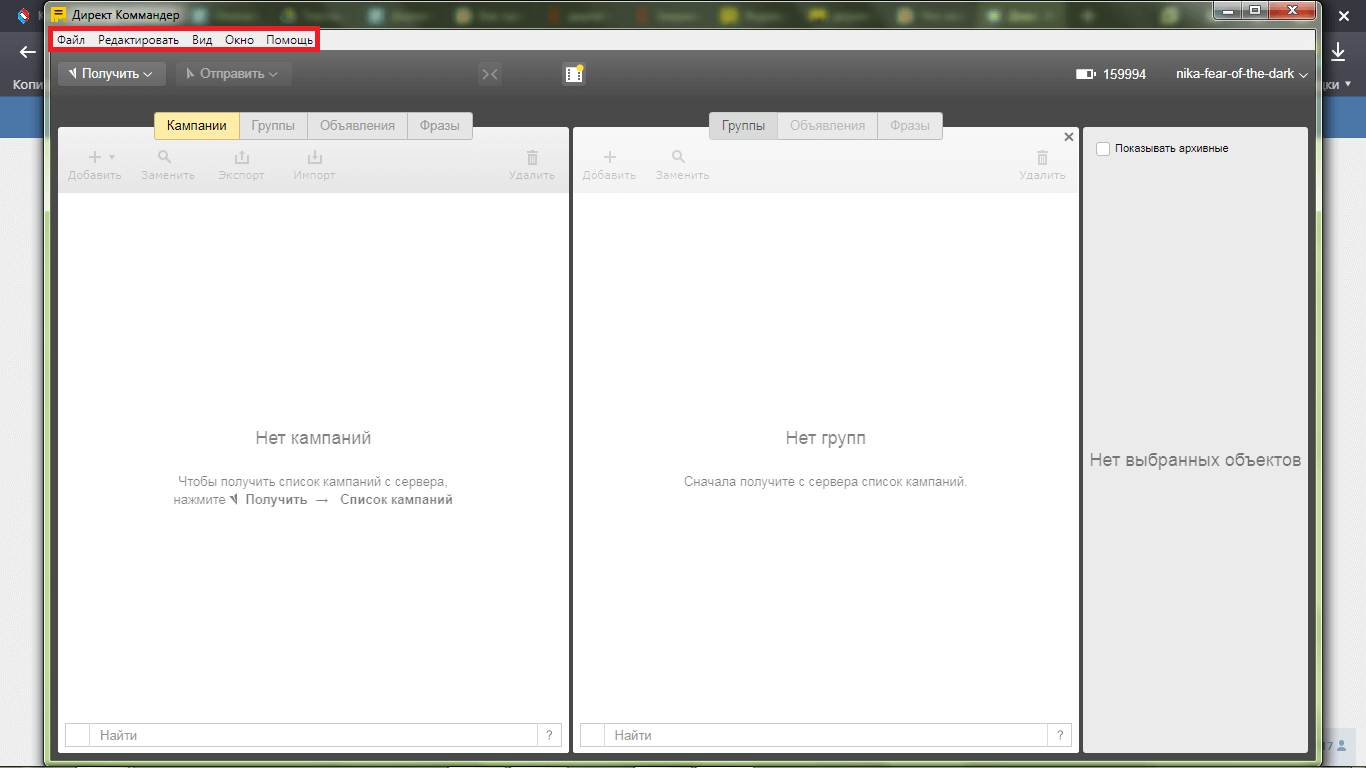Open the nika-fear-of-the-dark account dropdown

[1242, 74]
